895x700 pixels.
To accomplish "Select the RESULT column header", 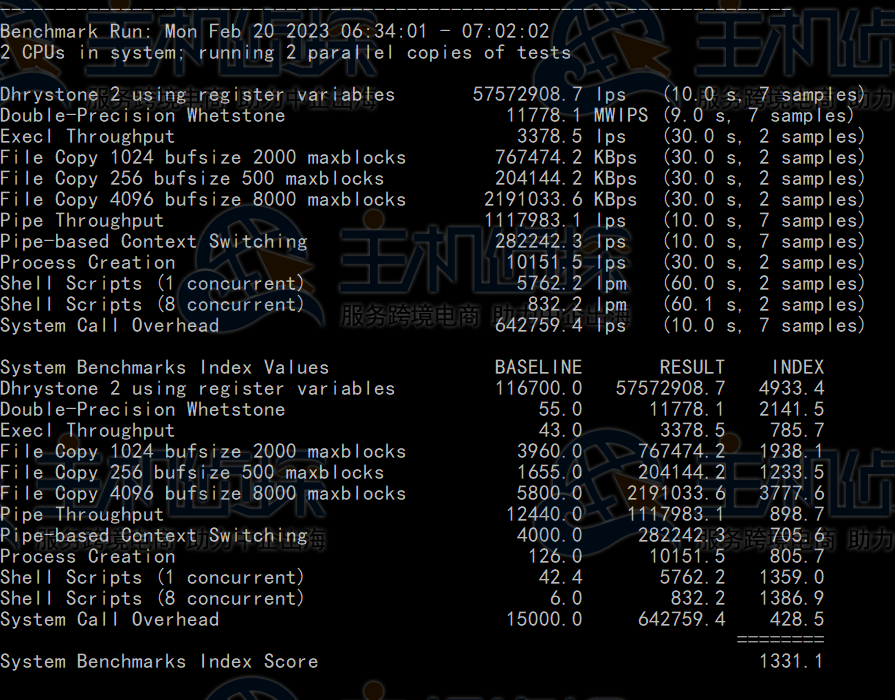I will click(692, 367).
